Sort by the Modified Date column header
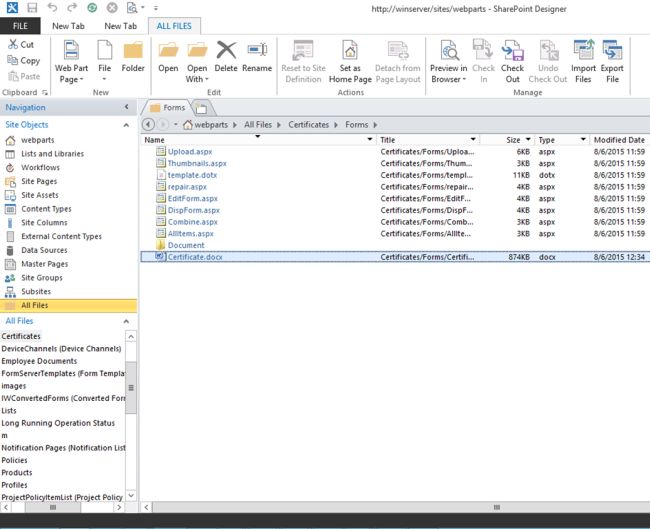This screenshot has height=529, width=650. click(x=618, y=140)
